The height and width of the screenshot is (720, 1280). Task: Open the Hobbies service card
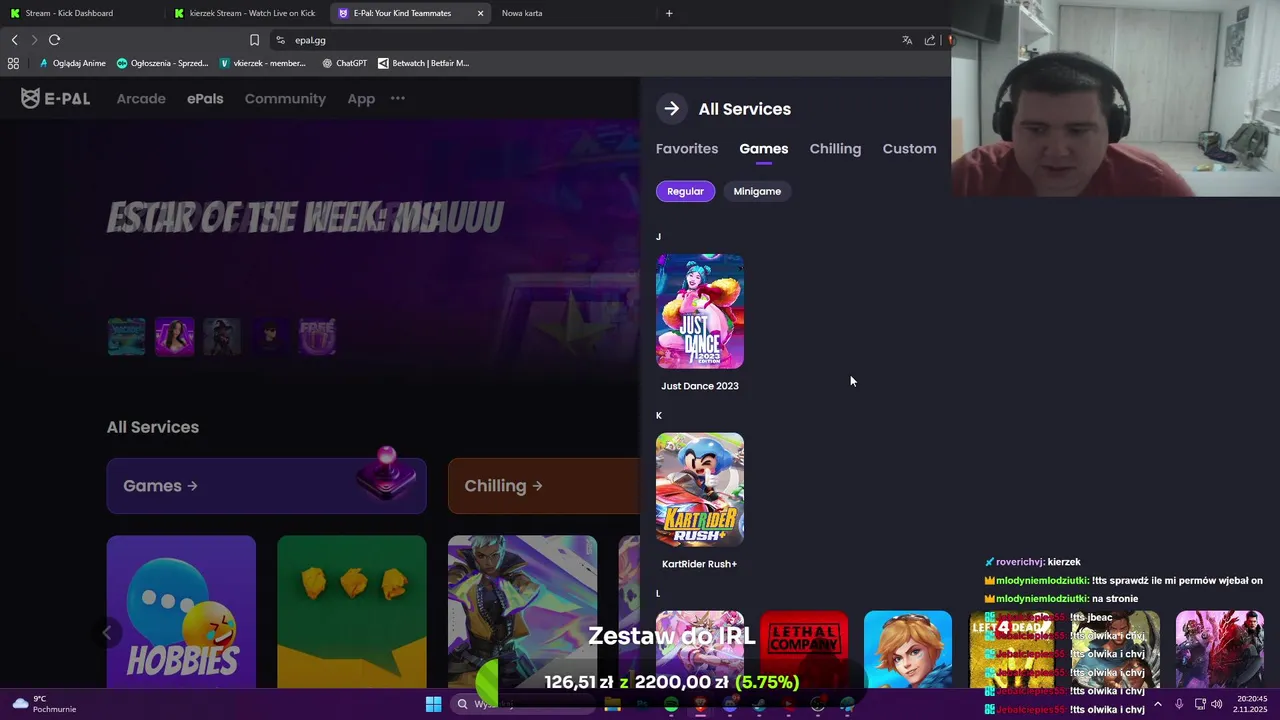coord(181,612)
